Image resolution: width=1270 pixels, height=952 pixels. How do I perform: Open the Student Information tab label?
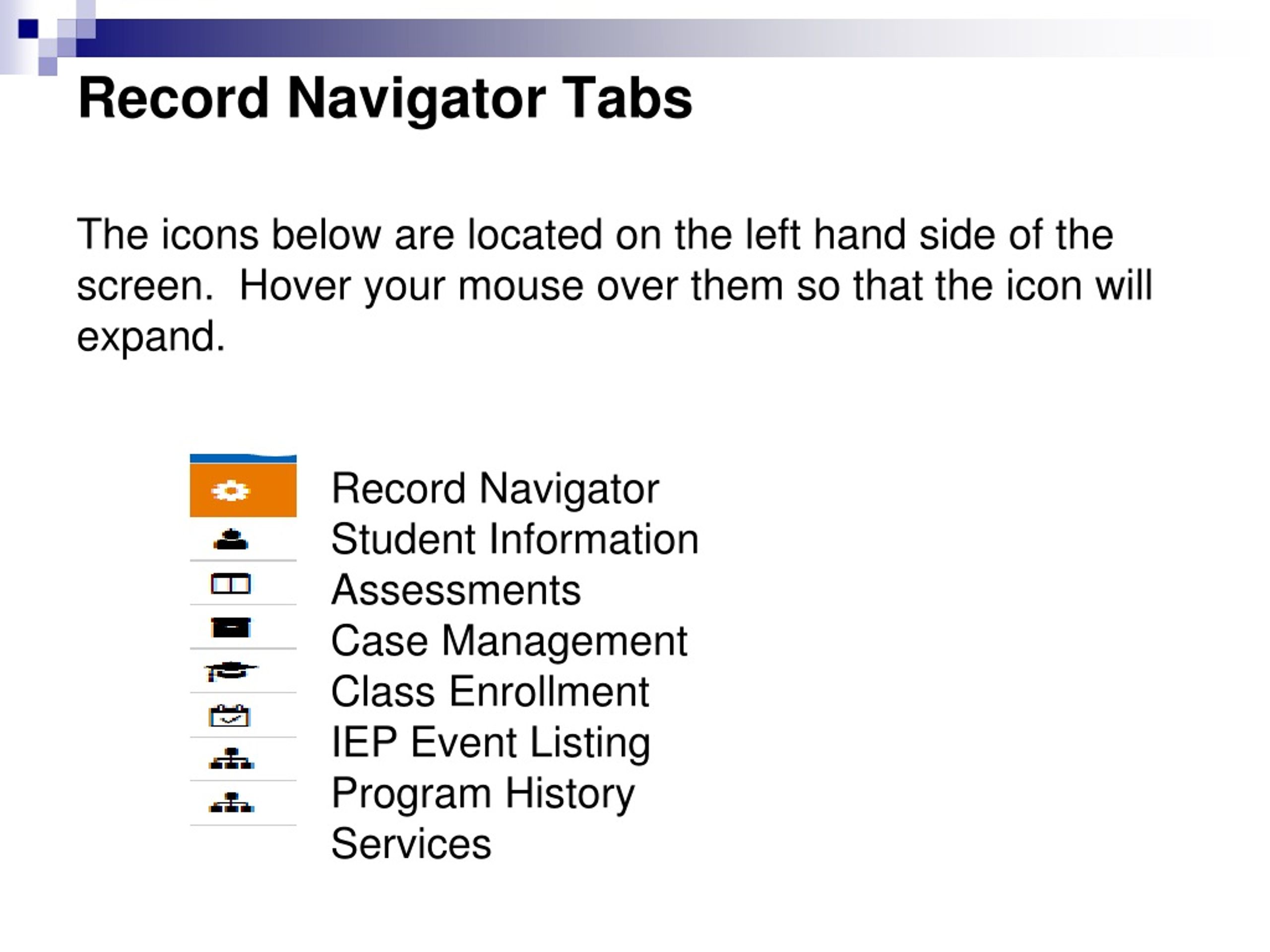tap(514, 540)
